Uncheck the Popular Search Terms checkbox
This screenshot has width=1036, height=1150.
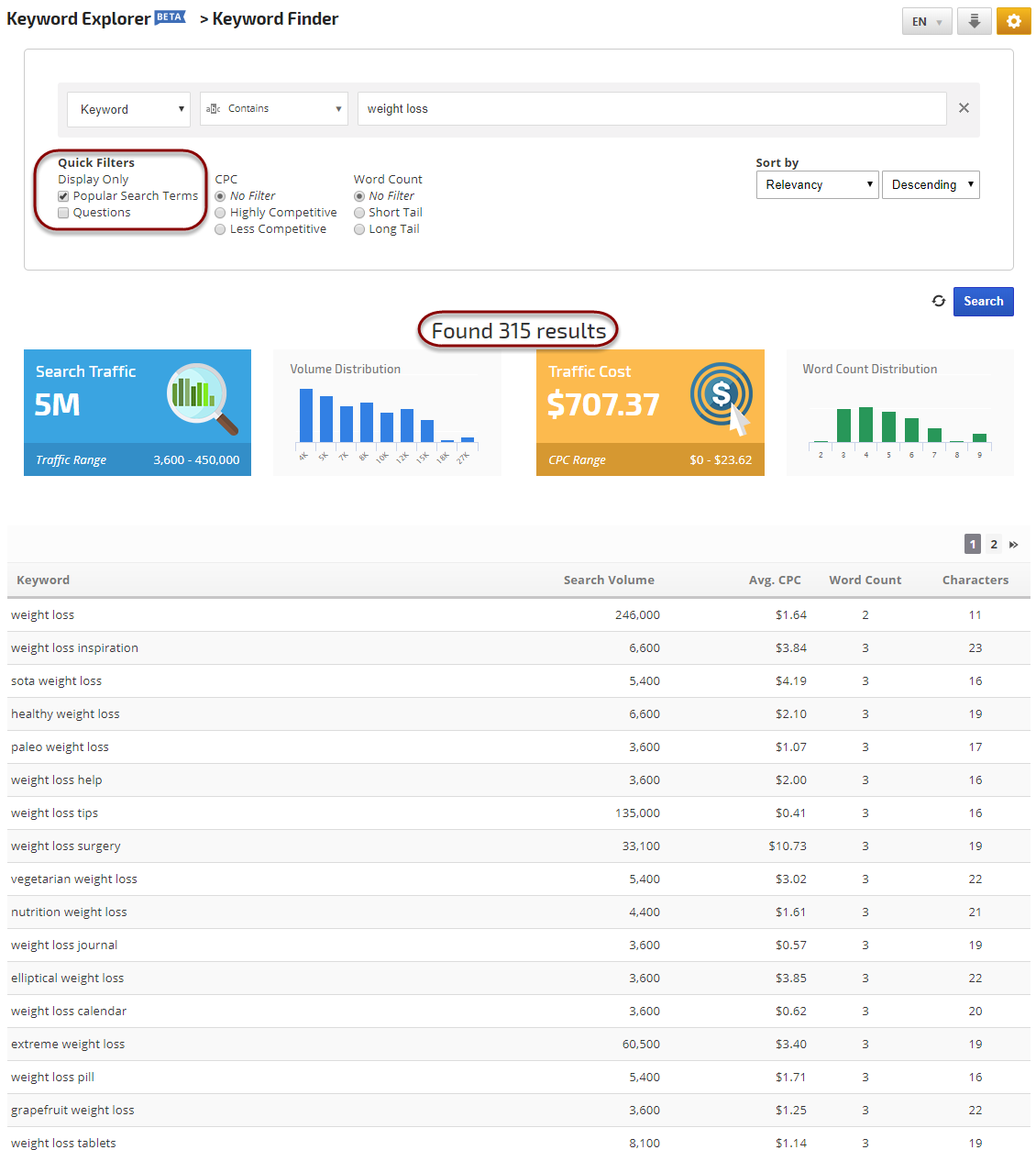pos(63,196)
